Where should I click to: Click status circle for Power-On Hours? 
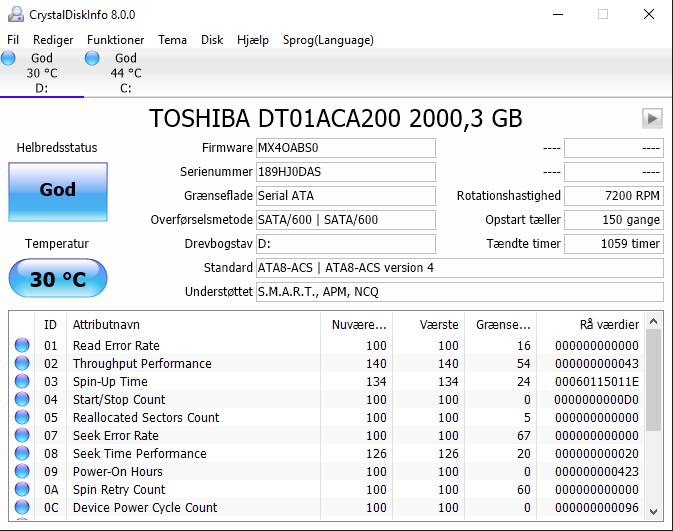pyautogui.click(x=22, y=471)
